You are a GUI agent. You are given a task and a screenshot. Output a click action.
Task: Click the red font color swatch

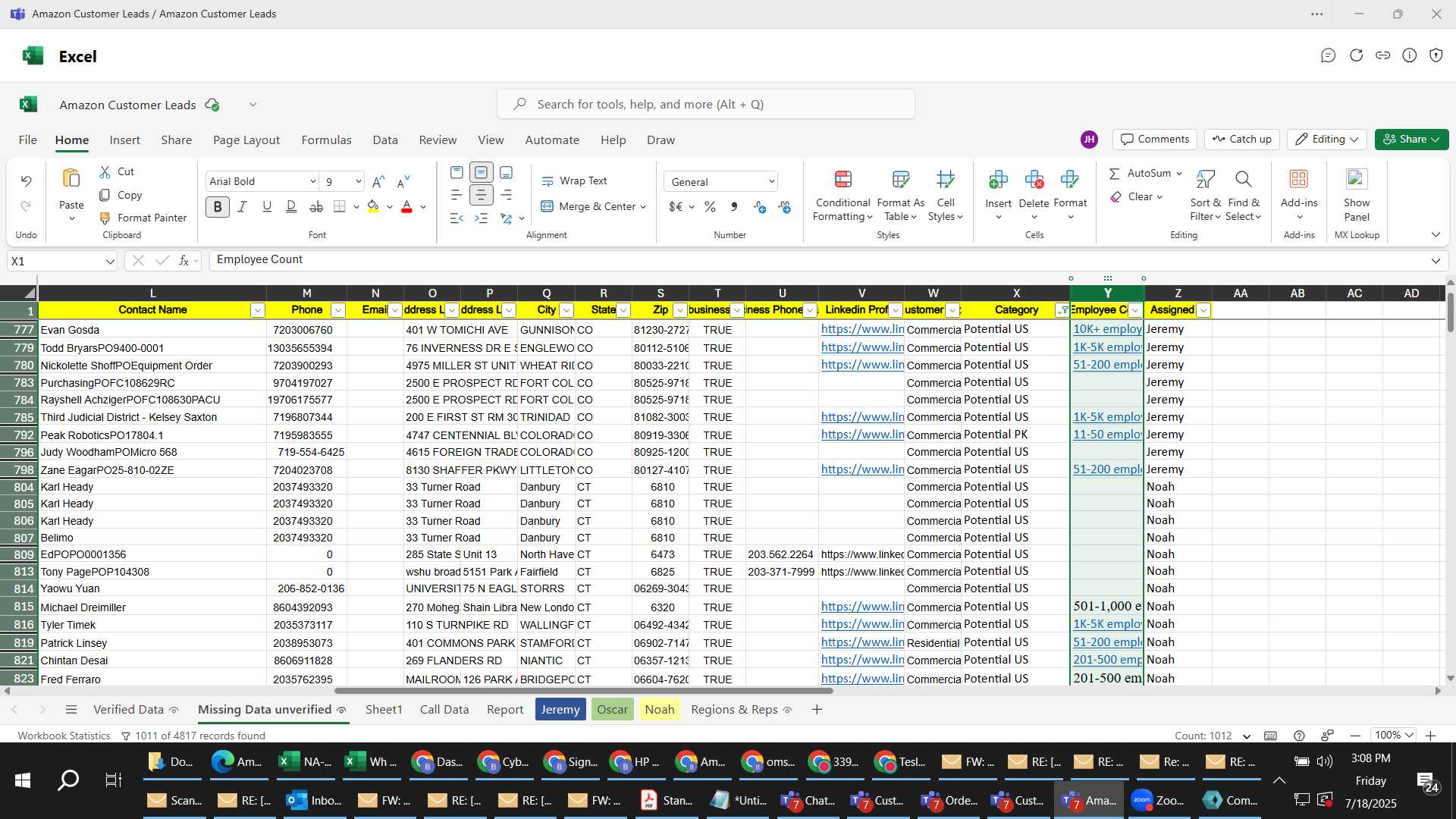406,206
